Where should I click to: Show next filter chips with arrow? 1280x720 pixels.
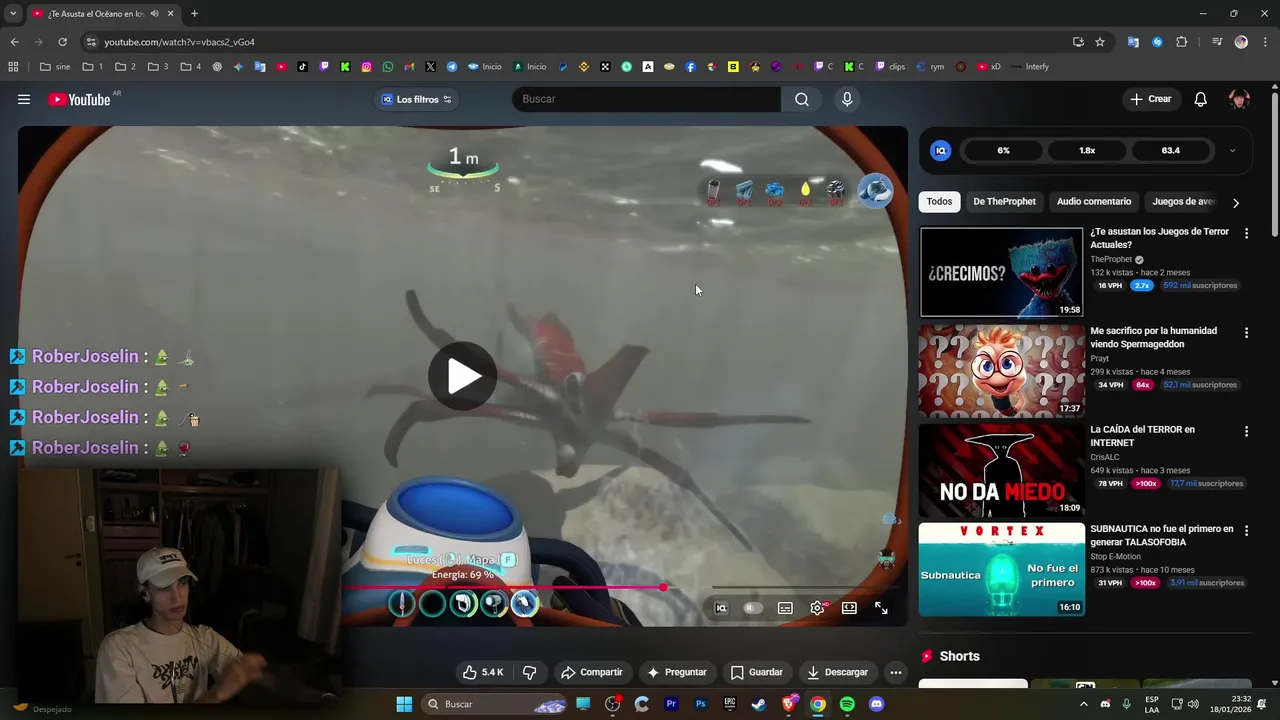point(1236,202)
